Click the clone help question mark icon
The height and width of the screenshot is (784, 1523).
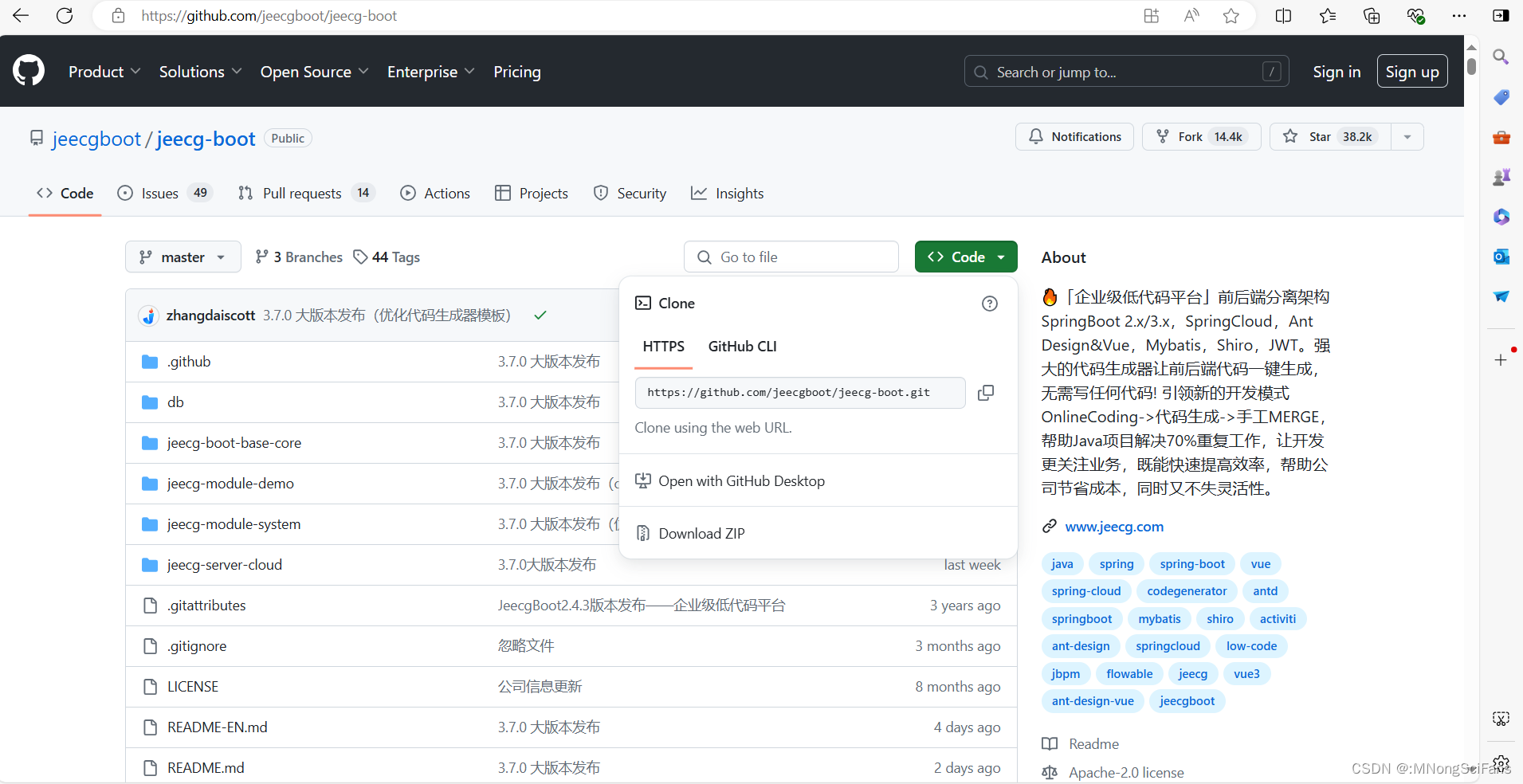(x=990, y=304)
